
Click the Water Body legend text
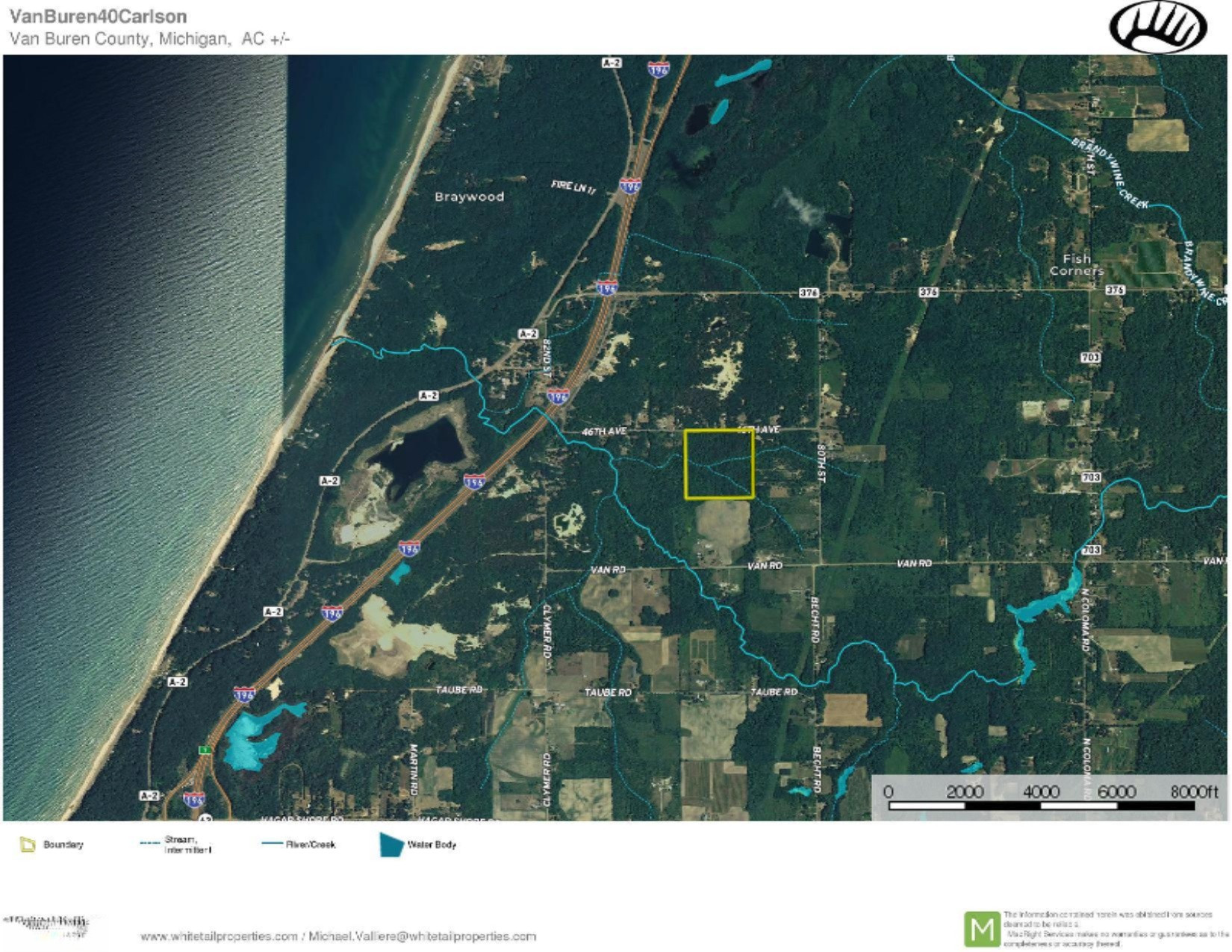(432, 844)
